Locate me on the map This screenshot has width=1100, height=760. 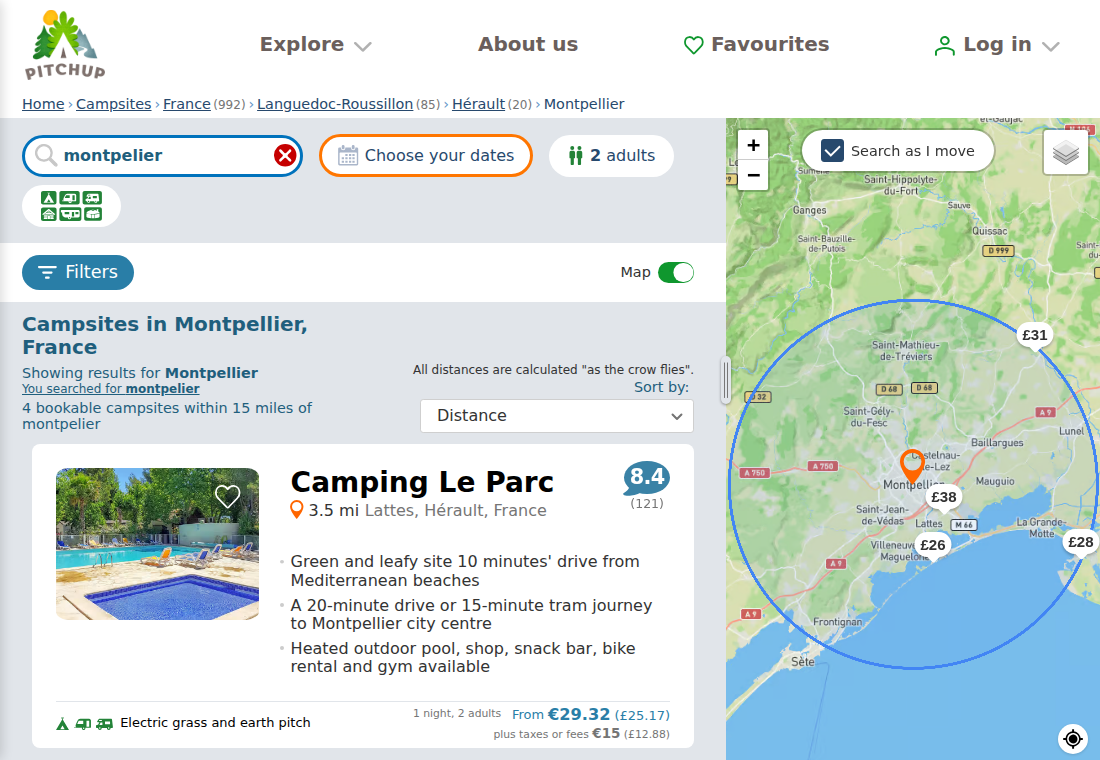point(1073,738)
